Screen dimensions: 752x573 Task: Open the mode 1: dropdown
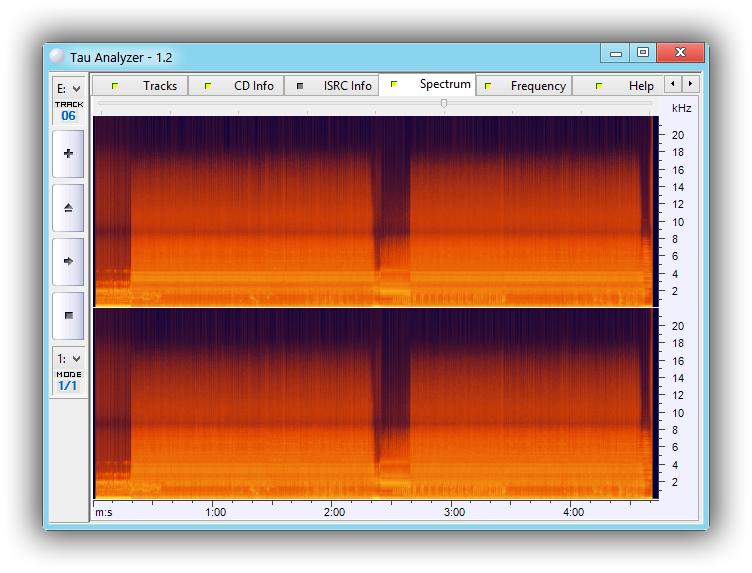coord(69,359)
